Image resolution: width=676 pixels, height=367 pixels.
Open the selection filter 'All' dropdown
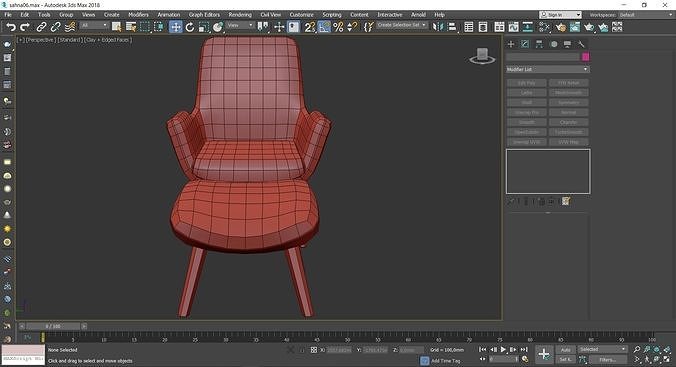click(x=94, y=25)
